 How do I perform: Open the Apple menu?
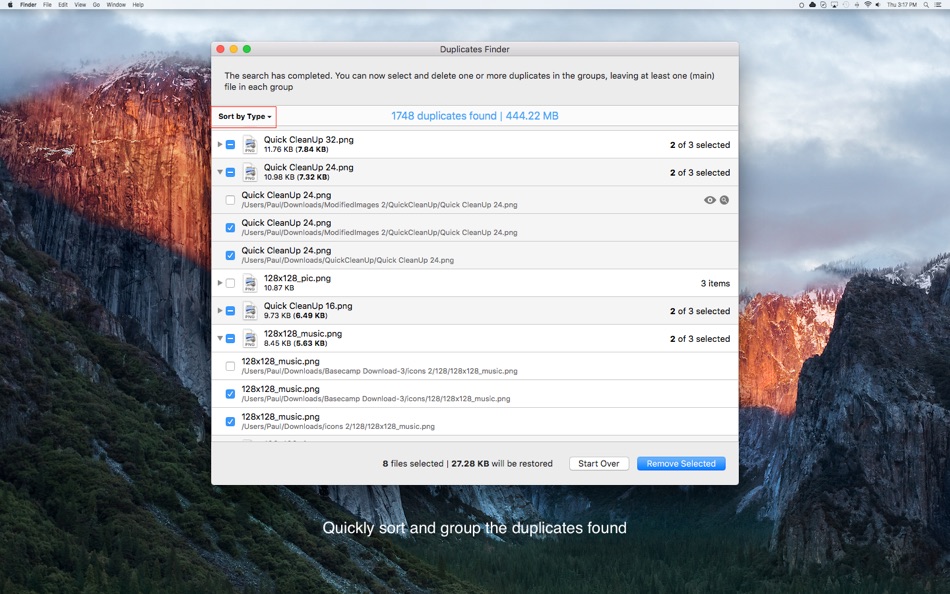[x=10, y=4]
